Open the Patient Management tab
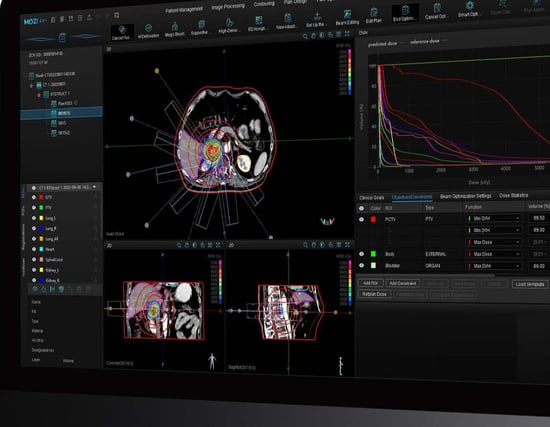 tap(185, 10)
